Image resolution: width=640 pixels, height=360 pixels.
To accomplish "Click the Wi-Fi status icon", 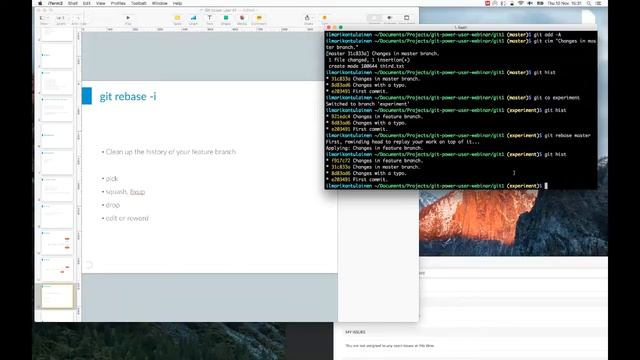I will tap(521, 3).
